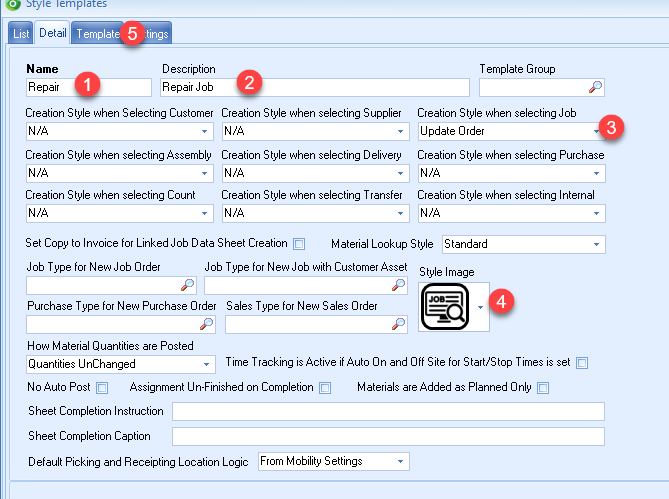669x499 pixels.
Task: Click the Style Templates window app icon
Action: coord(13,4)
